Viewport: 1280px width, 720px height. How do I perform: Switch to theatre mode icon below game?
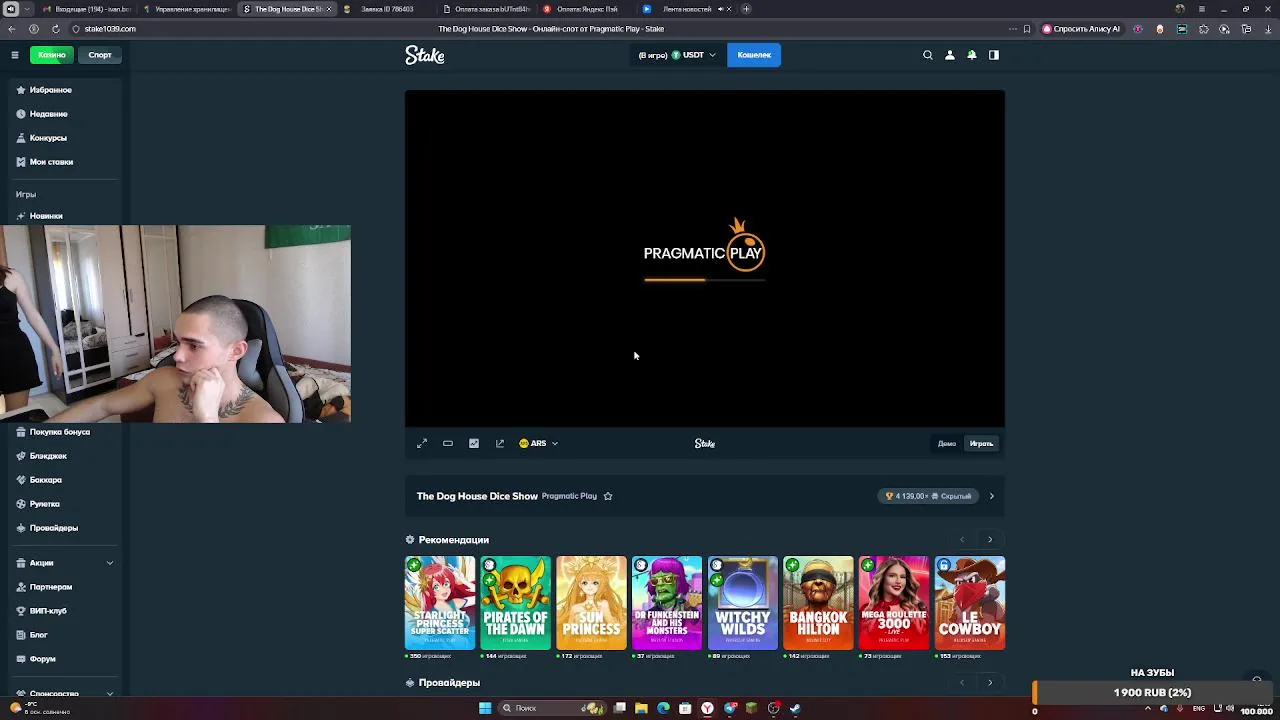point(448,443)
